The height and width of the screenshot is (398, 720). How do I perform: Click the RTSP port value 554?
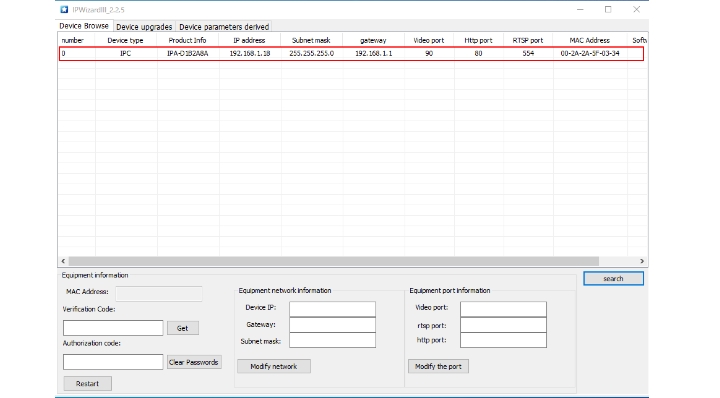(x=528, y=54)
